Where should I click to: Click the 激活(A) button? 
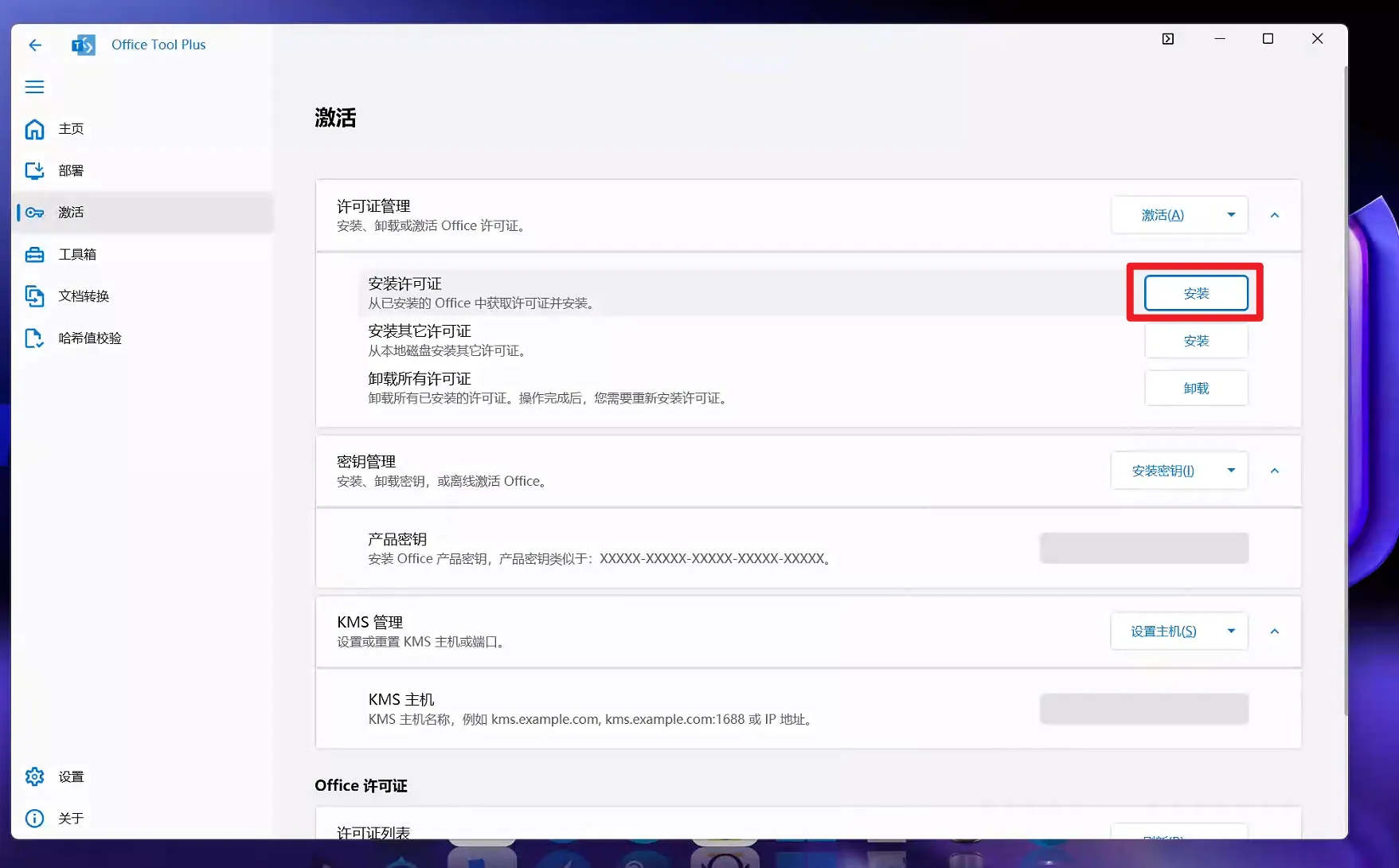(x=1163, y=215)
